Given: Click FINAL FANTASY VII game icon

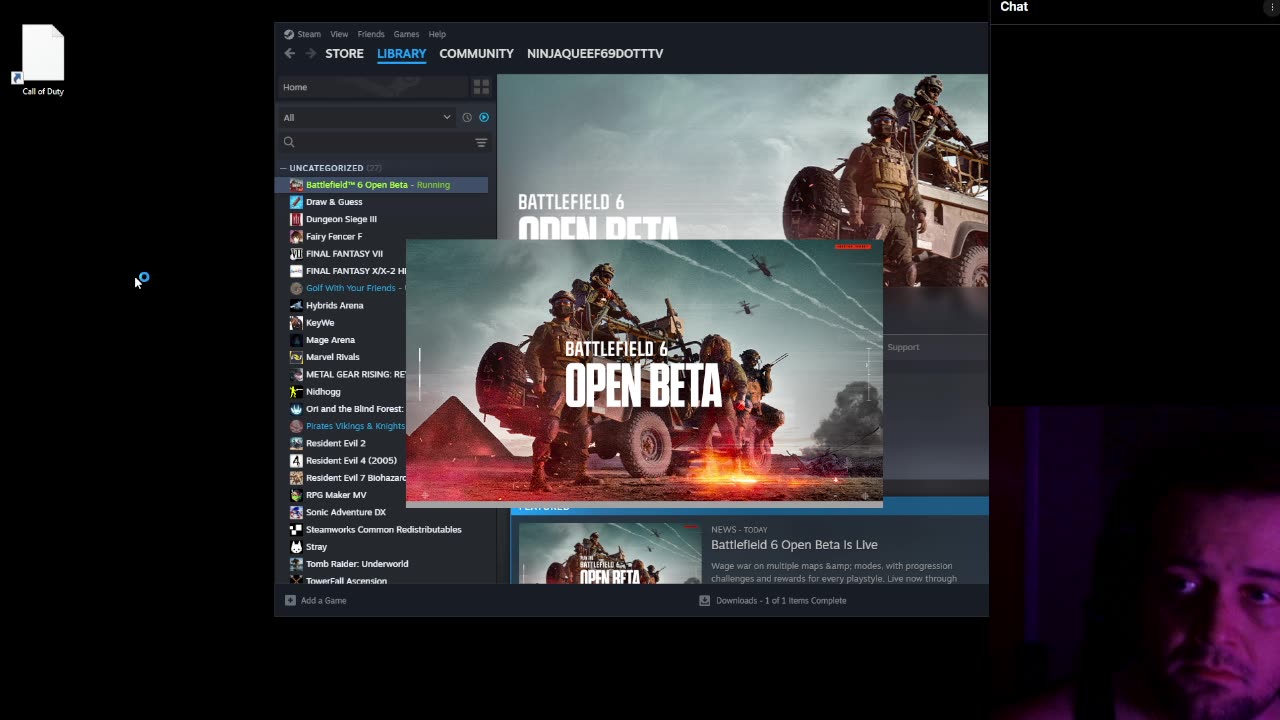Looking at the screenshot, I should point(296,254).
